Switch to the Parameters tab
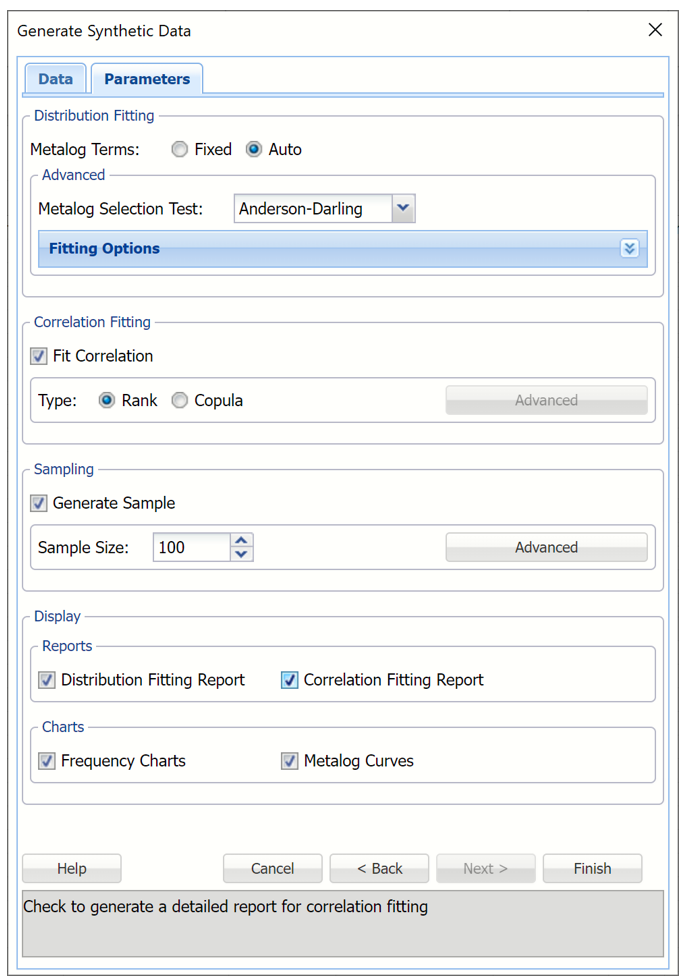The height and width of the screenshot is (976, 679). pyautogui.click(x=146, y=78)
